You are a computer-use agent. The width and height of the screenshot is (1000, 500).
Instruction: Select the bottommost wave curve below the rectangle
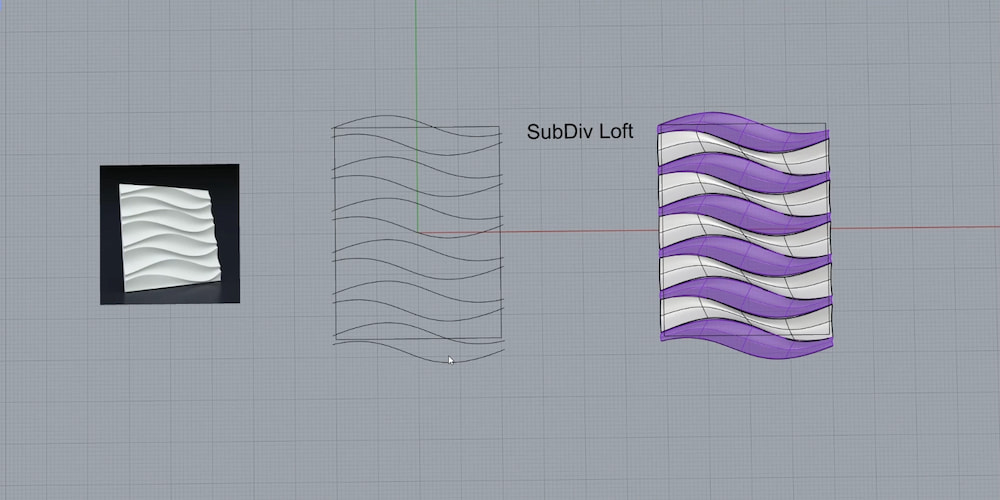(420, 354)
